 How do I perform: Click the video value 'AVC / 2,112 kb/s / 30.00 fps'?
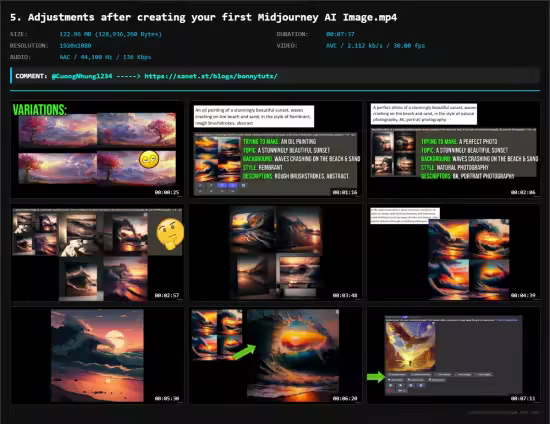[375, 46]
